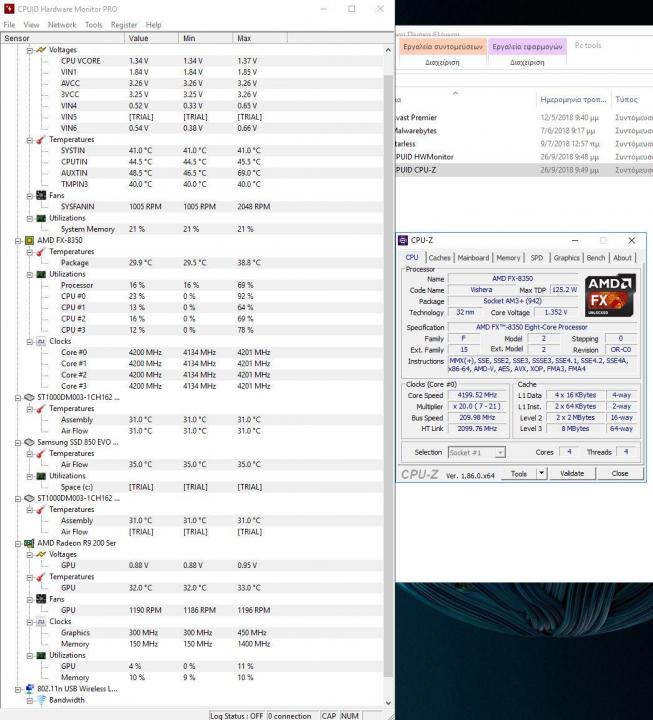
Task: Switch to the SPD tab in CPU-Z
Action: click(536, 258)
